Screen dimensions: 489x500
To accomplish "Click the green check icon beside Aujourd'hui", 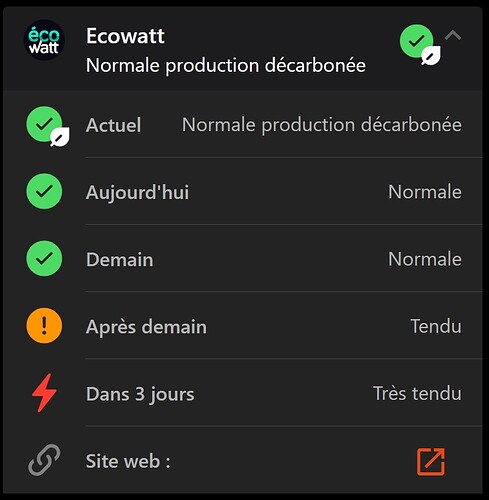I will [44, 191].
